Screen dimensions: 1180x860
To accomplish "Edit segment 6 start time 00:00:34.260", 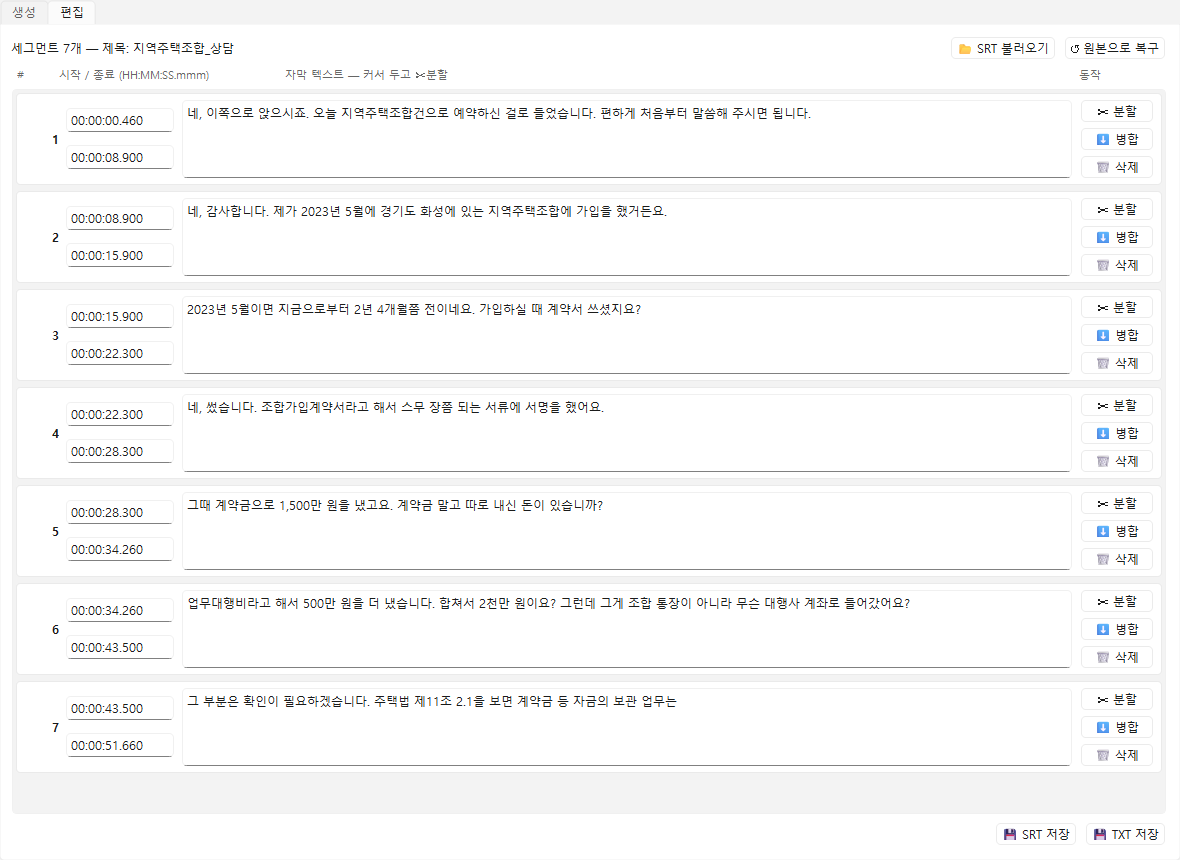I will [x=120, y=610].
